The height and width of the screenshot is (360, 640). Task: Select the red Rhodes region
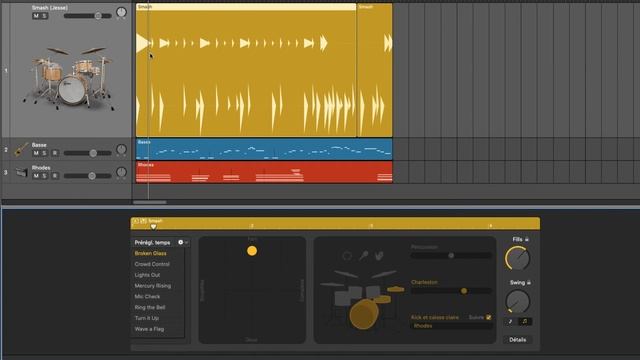(264, 172)
